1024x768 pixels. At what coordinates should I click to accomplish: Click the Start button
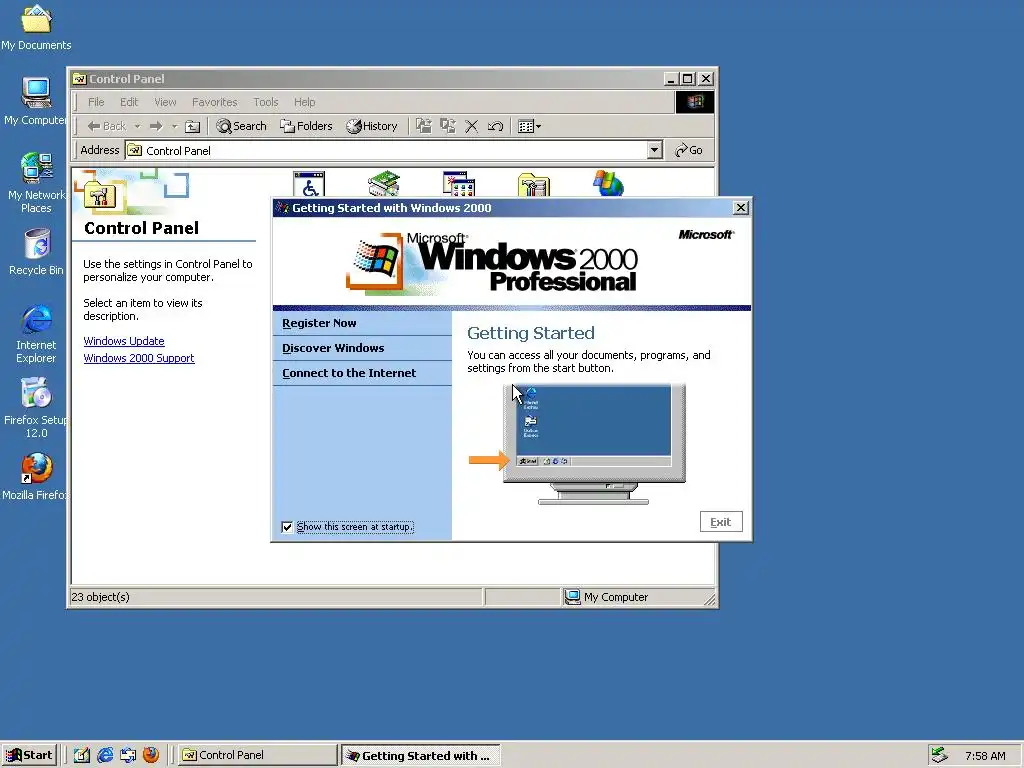click(29, 755)
